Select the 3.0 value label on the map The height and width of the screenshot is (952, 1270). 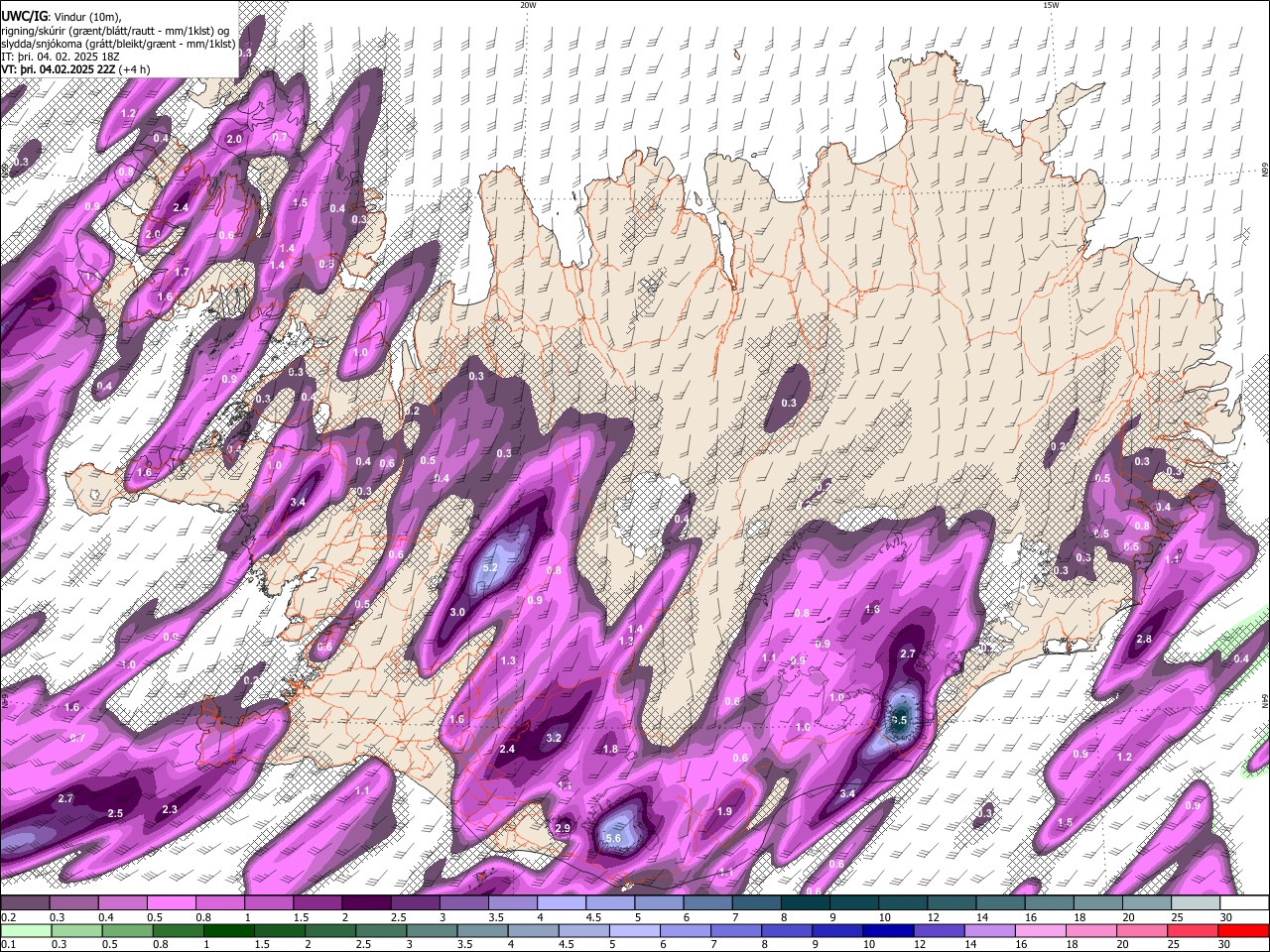click(457, 613)
